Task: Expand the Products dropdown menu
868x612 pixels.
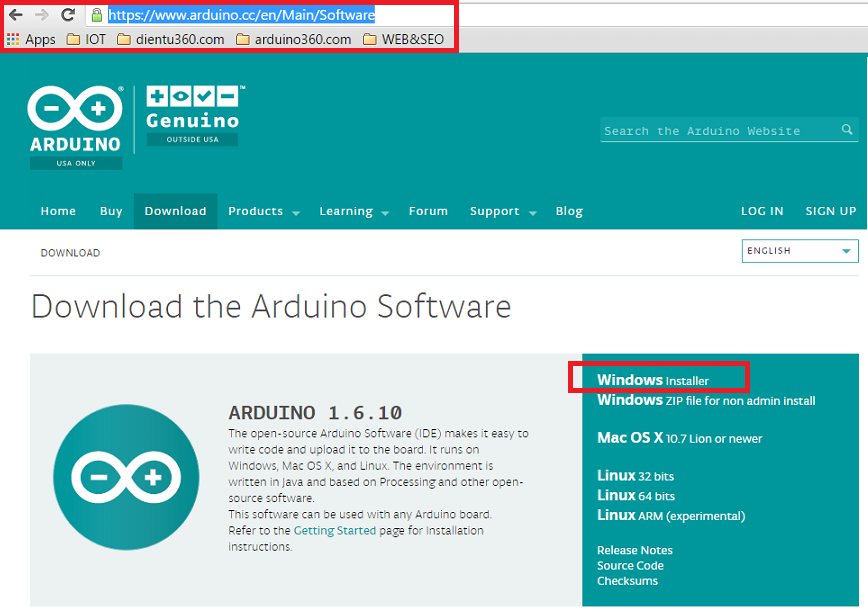Action: point(256,211)
